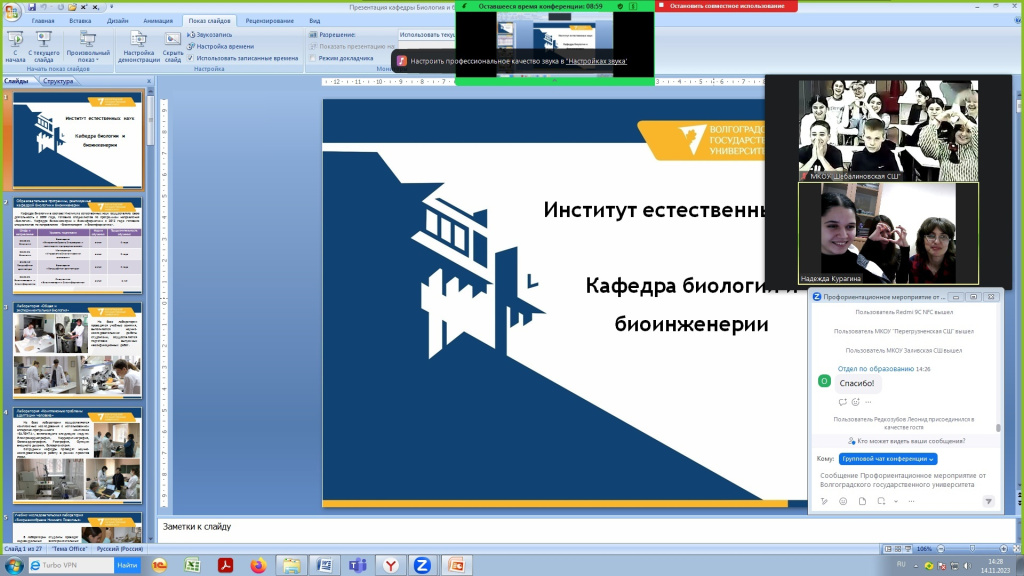The width and height of the screenshot is (1024, 576).
Task: Close the slides thumbnail pane
Action: 149,82
